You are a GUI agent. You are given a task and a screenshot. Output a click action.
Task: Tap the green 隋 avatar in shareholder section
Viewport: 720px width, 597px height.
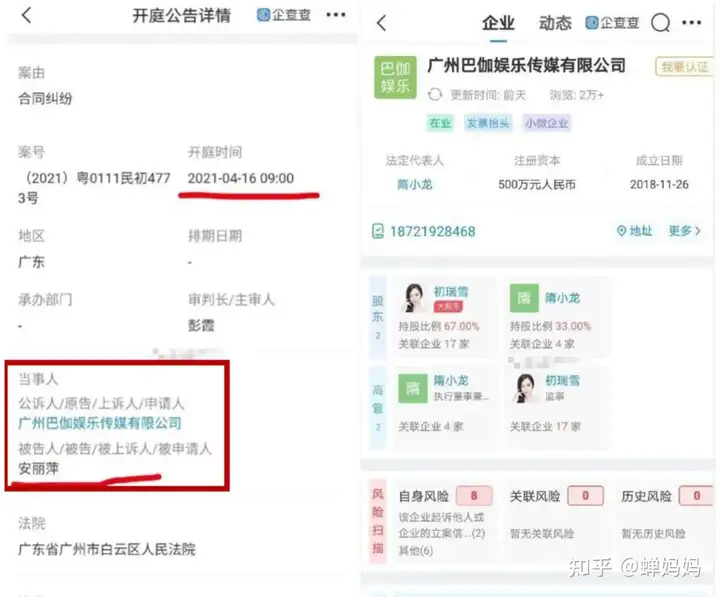pos(524,298)
